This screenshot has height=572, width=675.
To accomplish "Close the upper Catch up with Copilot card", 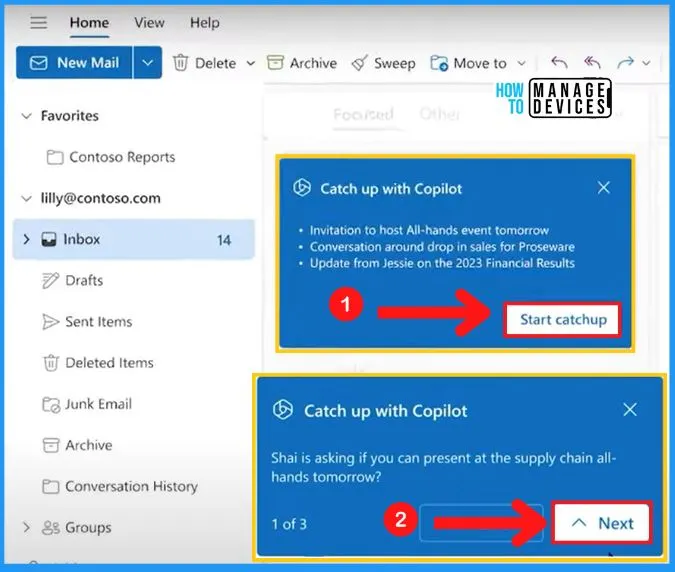I will click(604, 188).
